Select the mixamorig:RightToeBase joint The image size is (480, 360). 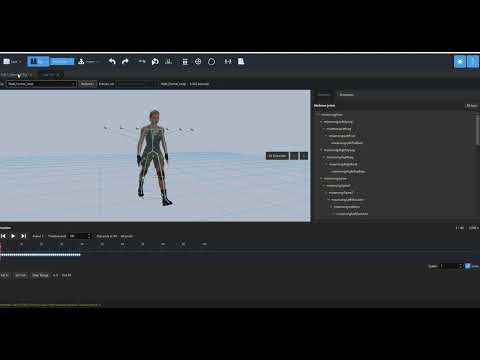pos(348,171)
